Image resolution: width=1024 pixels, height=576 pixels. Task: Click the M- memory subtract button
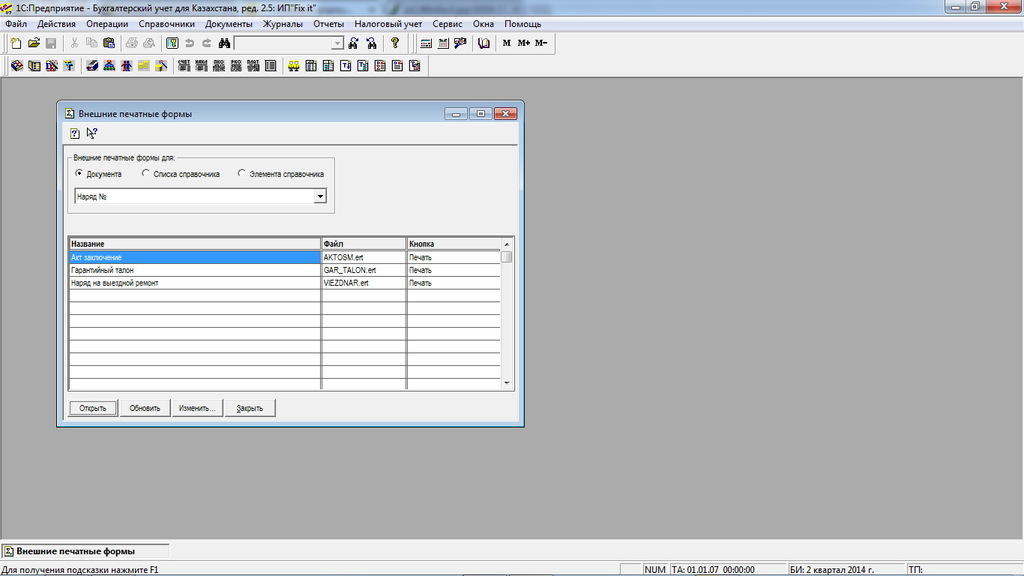coord(541,43)
